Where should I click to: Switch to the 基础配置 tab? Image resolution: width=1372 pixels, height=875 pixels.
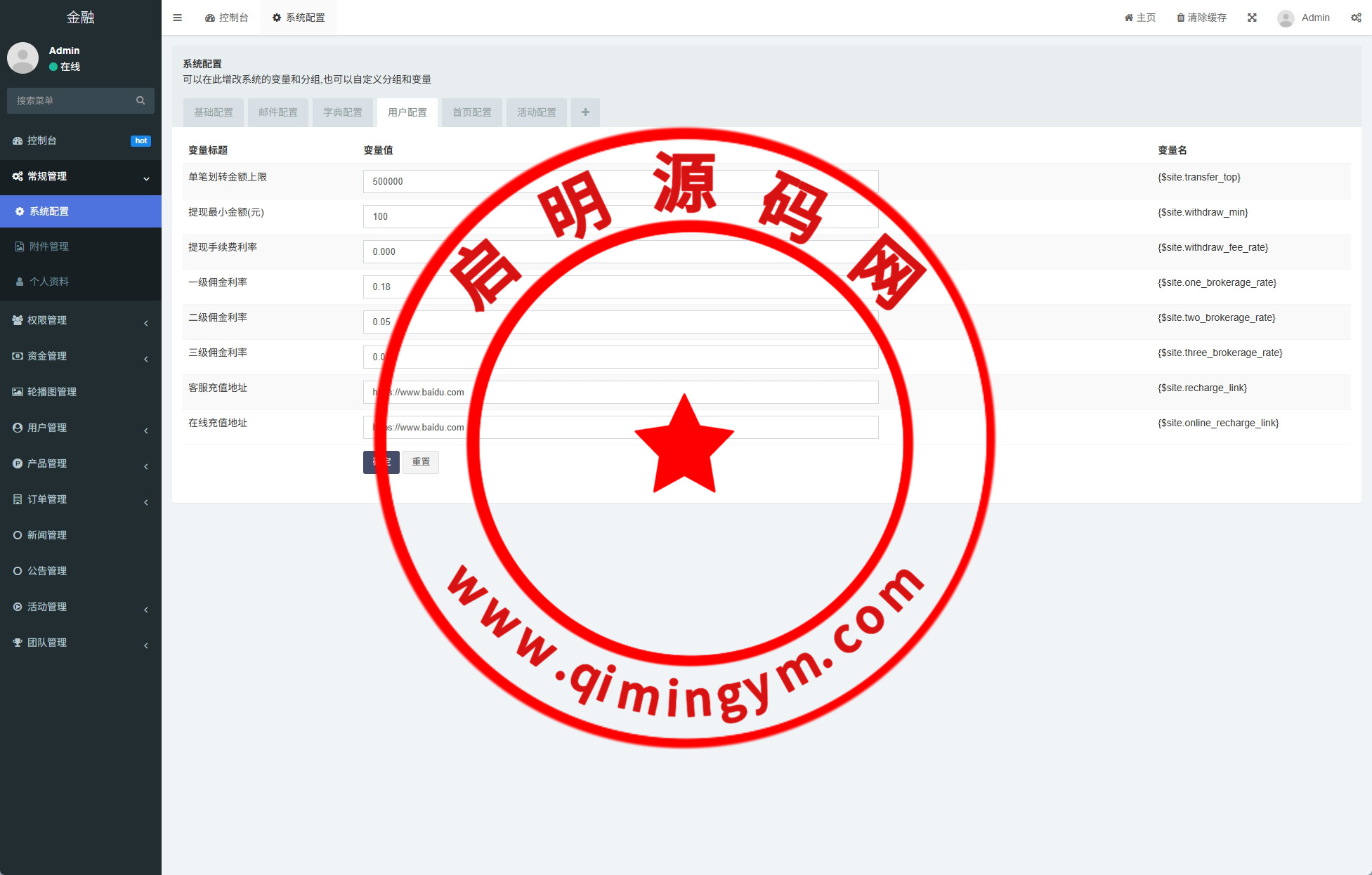pyautogui.click(x=214, y=112)
